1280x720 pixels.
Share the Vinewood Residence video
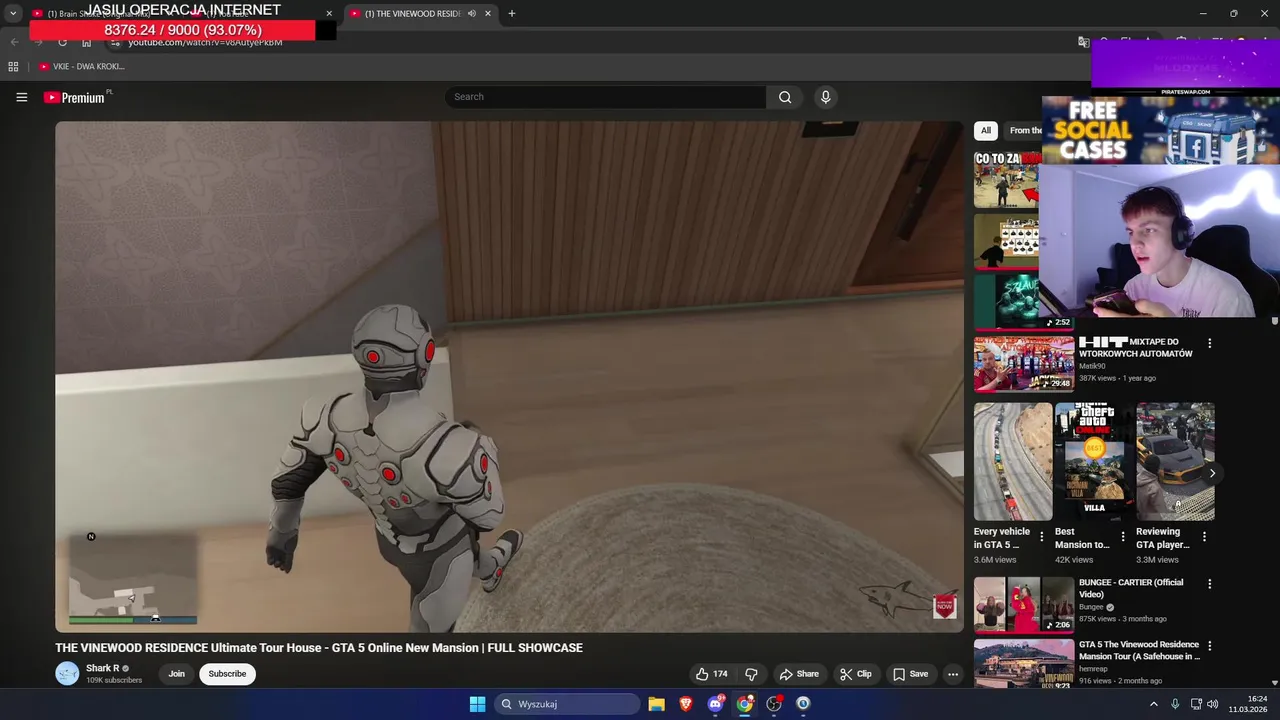click(799, 674)
